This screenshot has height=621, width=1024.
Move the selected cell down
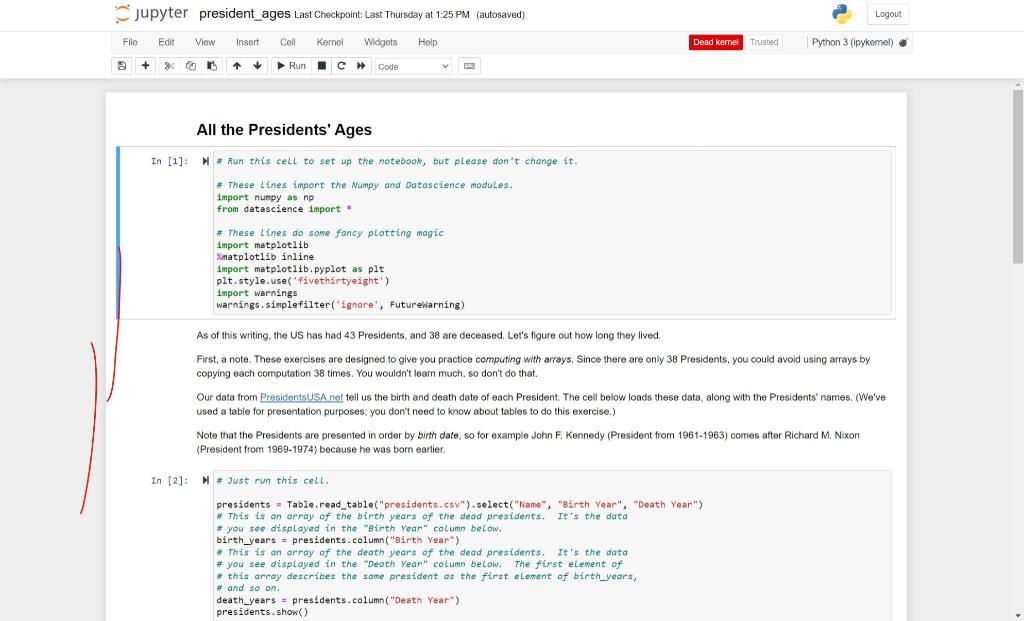[x=257, y=65]
